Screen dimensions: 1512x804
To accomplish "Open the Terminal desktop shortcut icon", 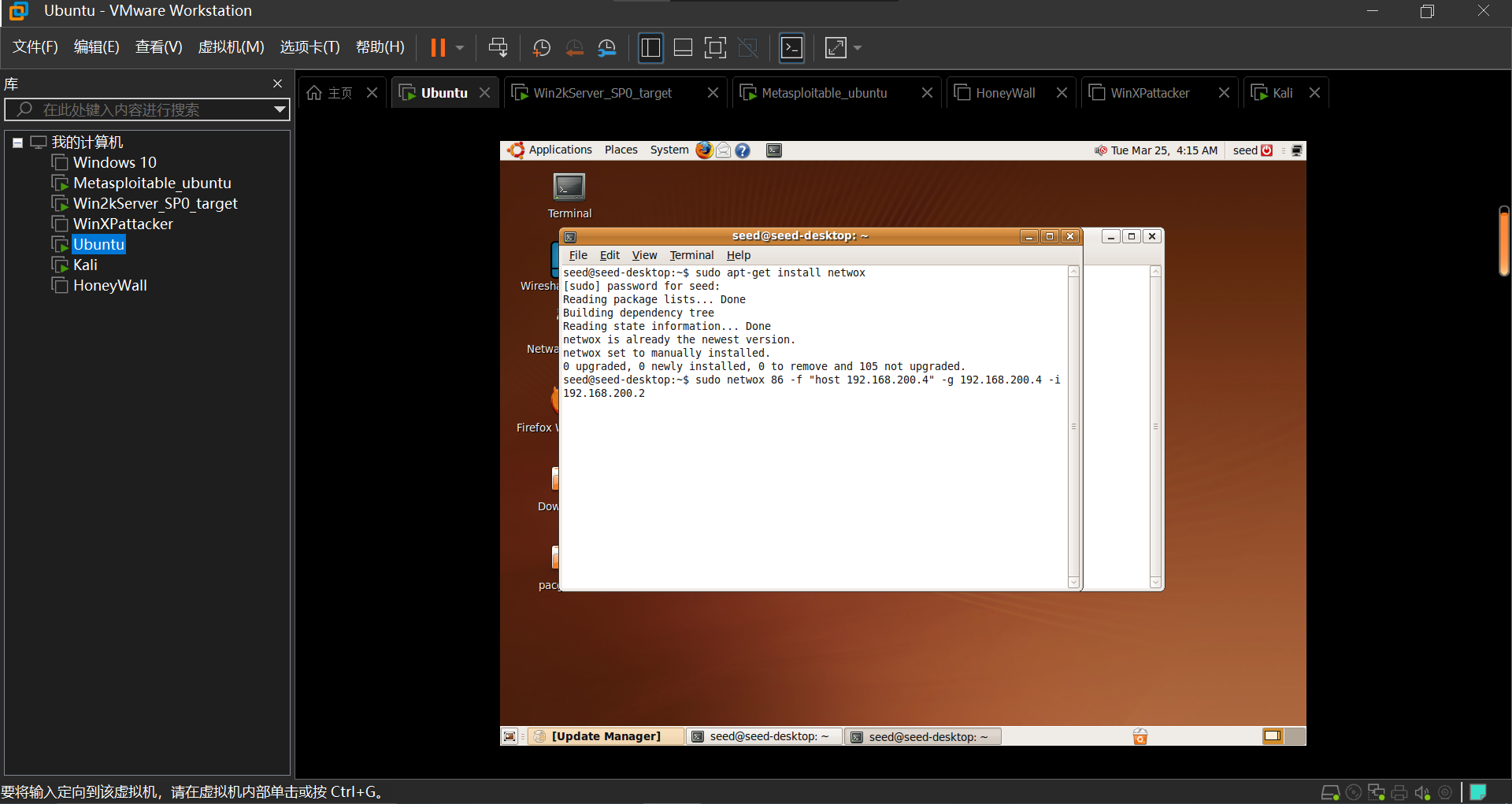I will point(569,195).
